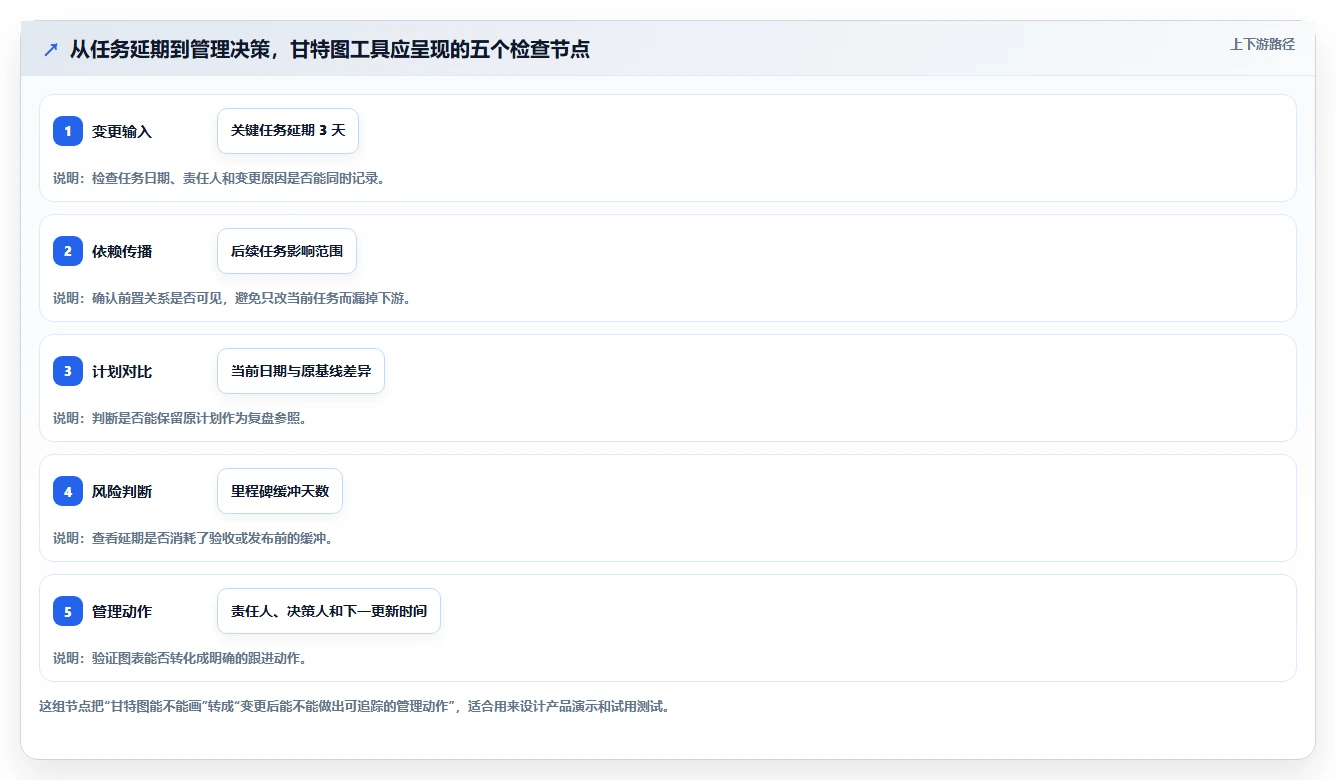Click the 依赖传播 step title
Image resolution: width=1336 pixels, height=780 pixels.
click(122, 251)
